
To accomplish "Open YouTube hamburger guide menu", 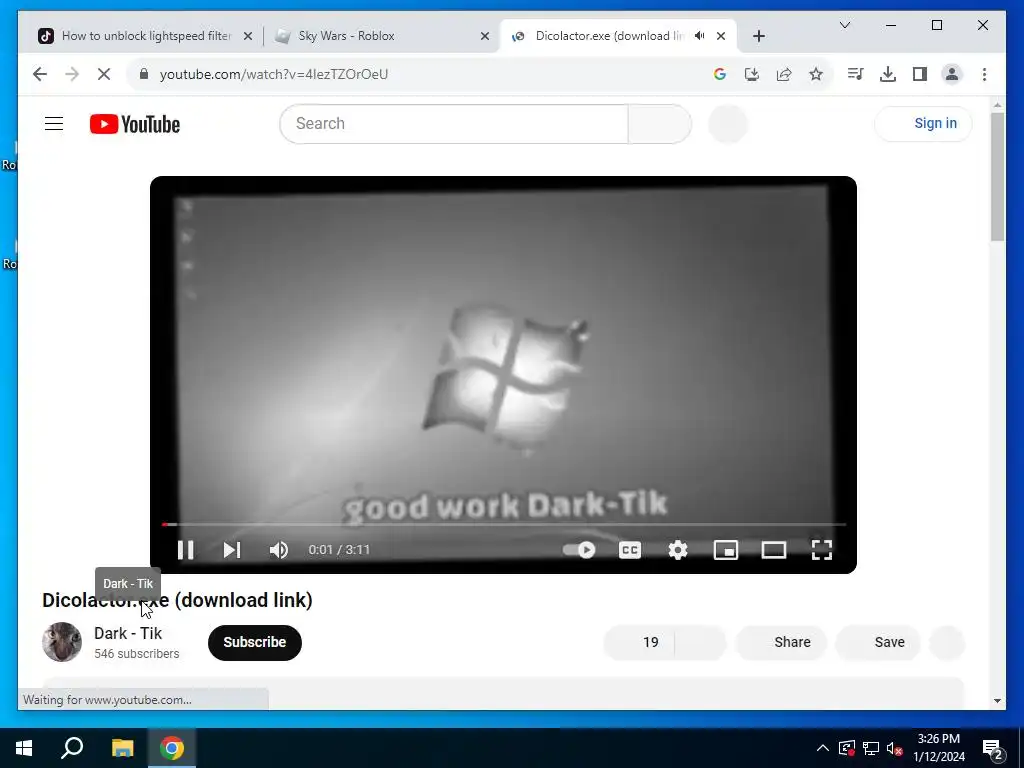I will tap(54, 123).
